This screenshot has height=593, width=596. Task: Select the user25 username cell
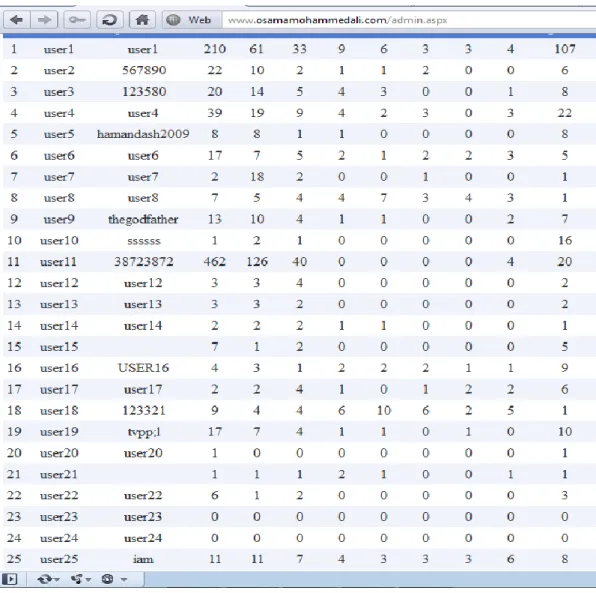coord(59,559)
